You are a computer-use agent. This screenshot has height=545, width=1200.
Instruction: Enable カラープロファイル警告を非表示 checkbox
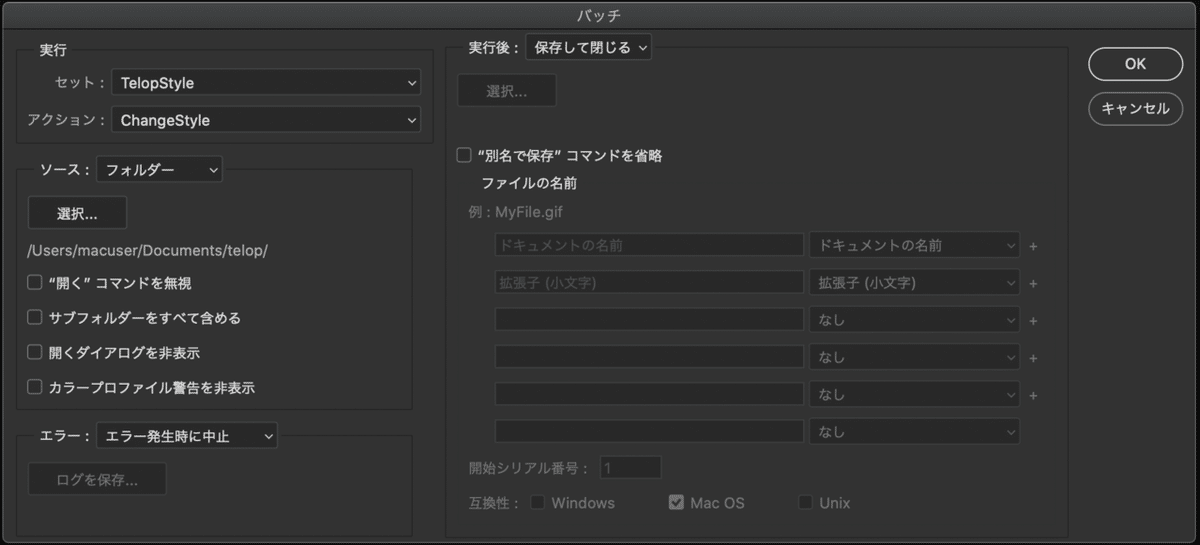tap(35, 386)
